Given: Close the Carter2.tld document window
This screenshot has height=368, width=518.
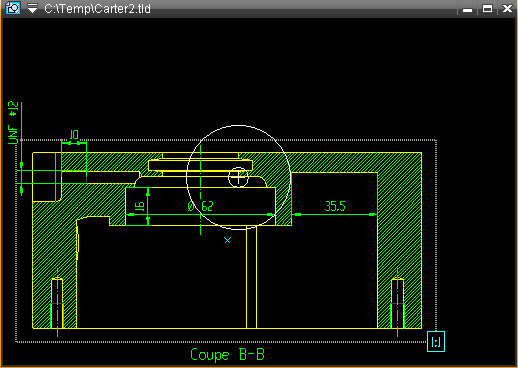Looking at the screenshot, I should point(507,8).
